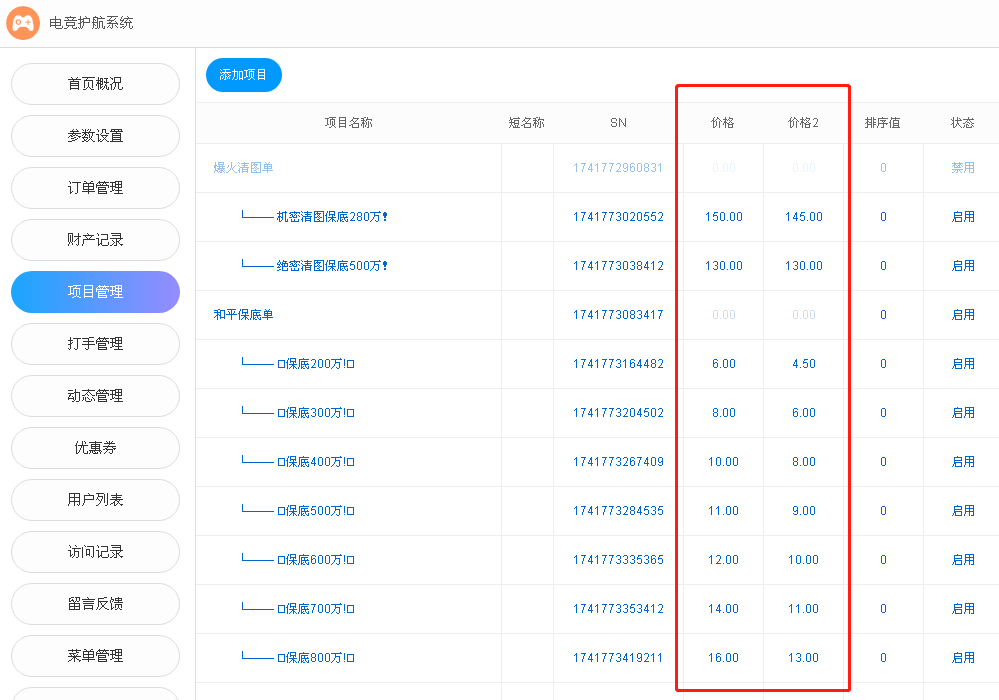The width and height of the screenshot is (999, 700).
Task: Open 首页概况 in sidebar
Action: pyautogui.click(x=95, y=84)
